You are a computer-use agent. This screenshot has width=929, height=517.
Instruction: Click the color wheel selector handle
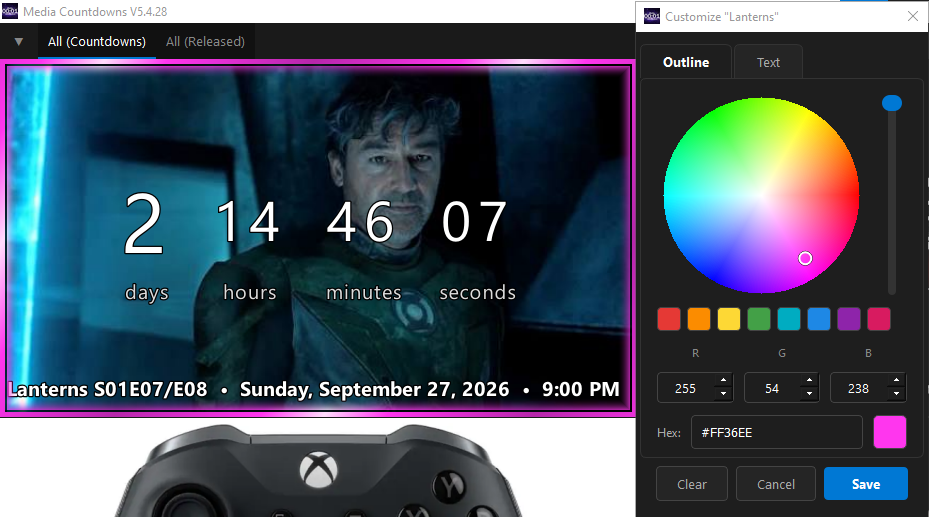point(805,258)
